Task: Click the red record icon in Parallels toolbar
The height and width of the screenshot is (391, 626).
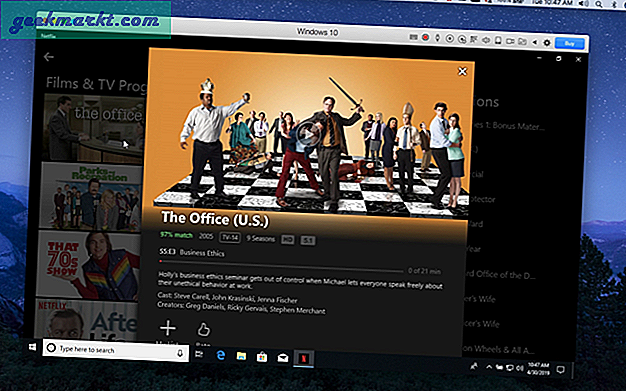Action: pyautogui.click(x=426, y=38)
